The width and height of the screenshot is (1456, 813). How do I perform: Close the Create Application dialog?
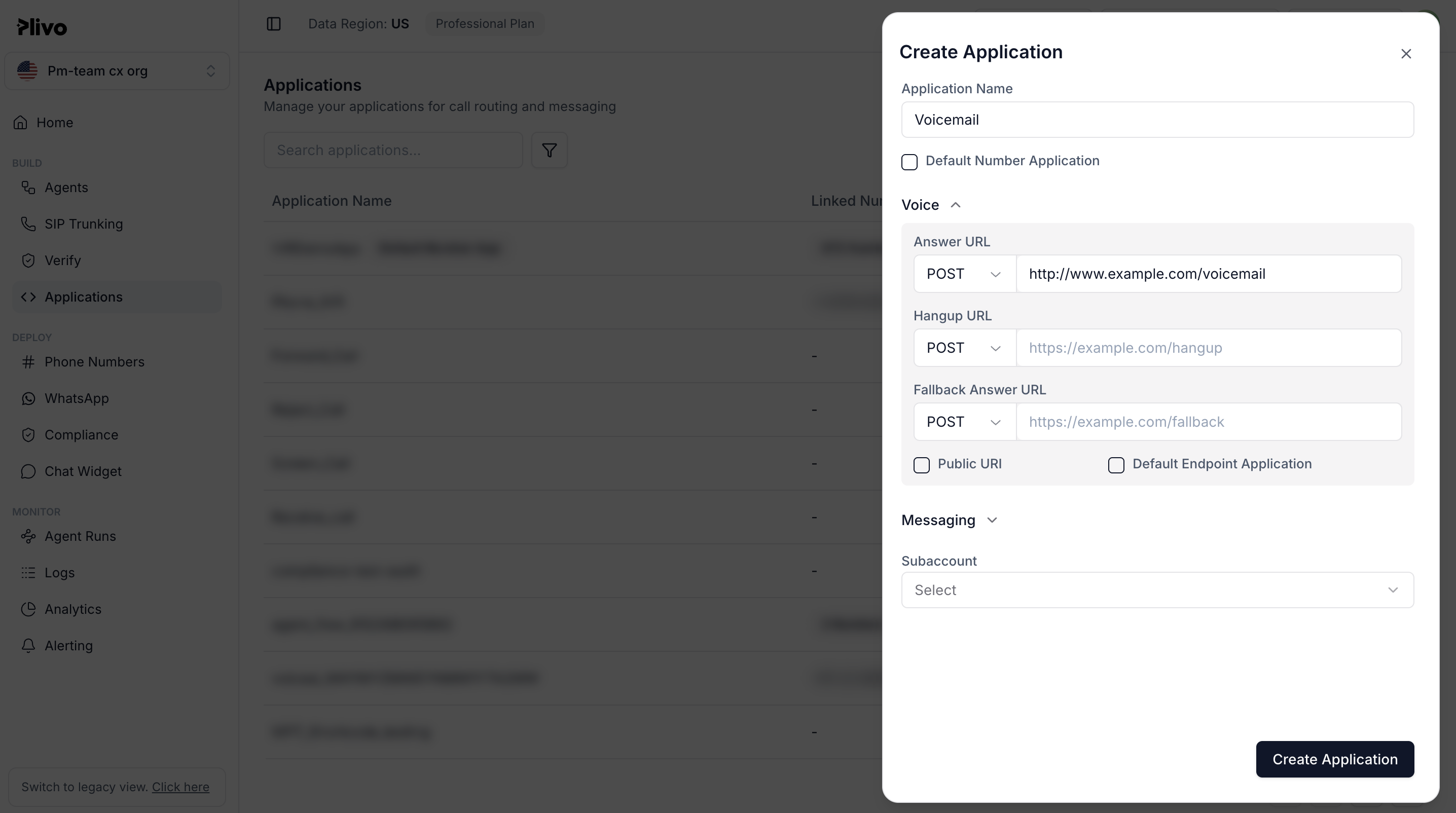pos(1406,54)
